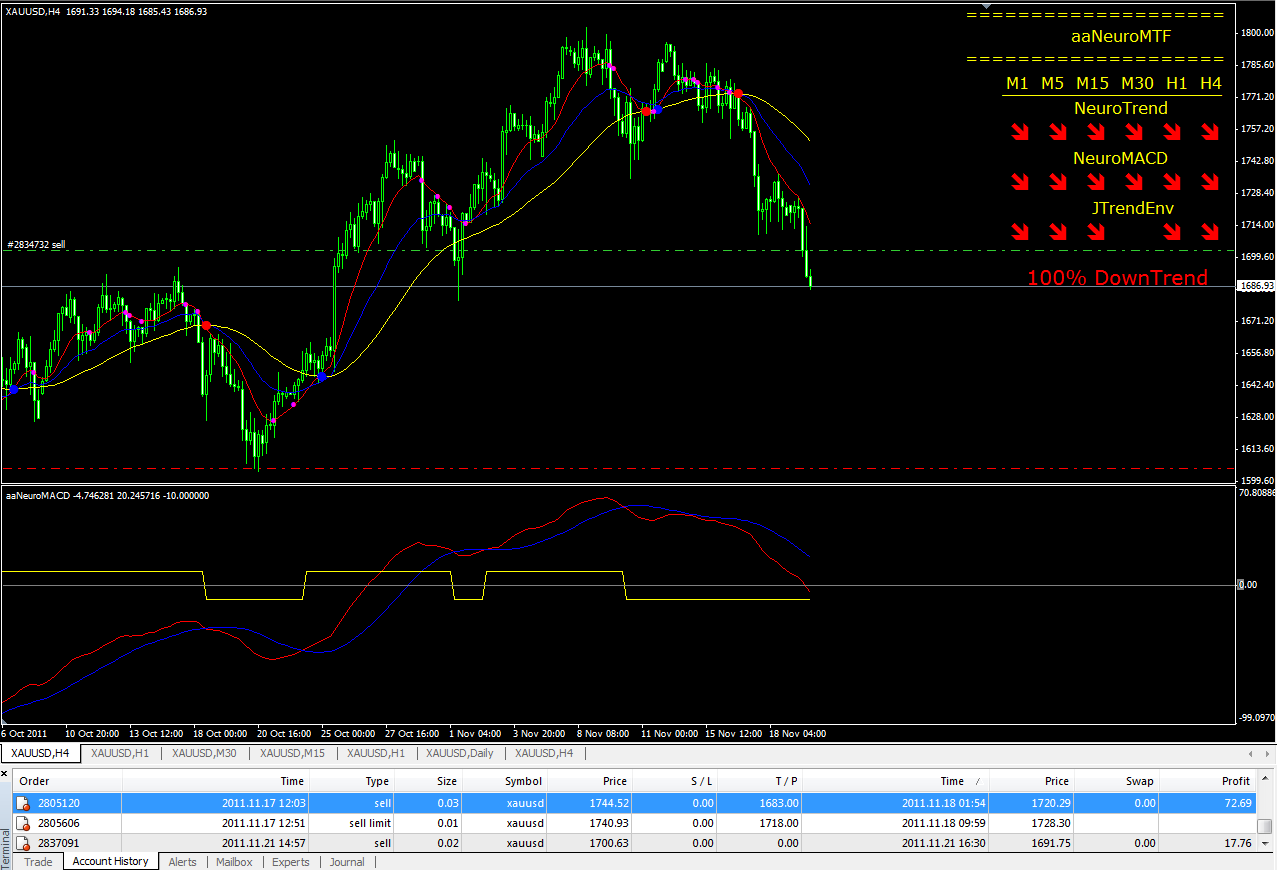This screenshot has width=1277, height=870.
Task: Select order row 2805606
Action: [x=634, y=823]
